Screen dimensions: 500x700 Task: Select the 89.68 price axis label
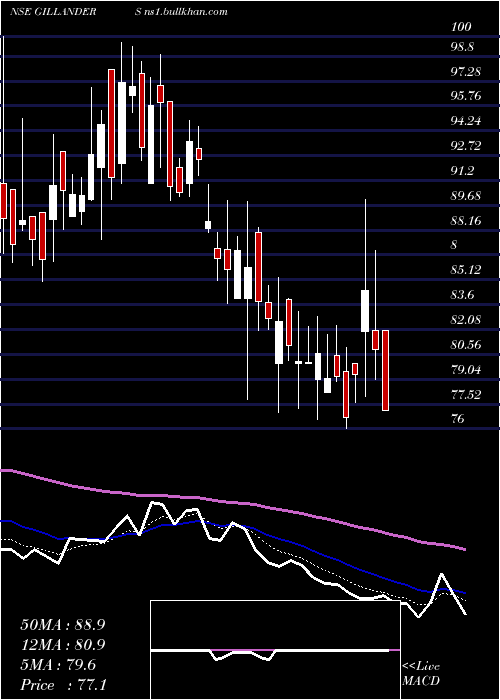(x=466, y=196)
